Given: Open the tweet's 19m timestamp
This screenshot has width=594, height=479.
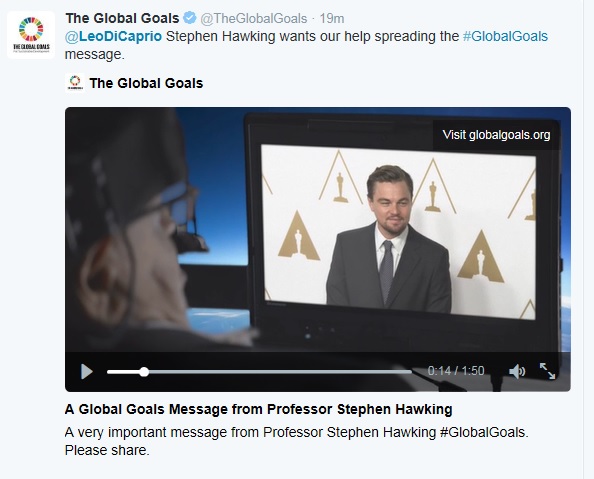Looking at the screenshot, I should [332, 18].
